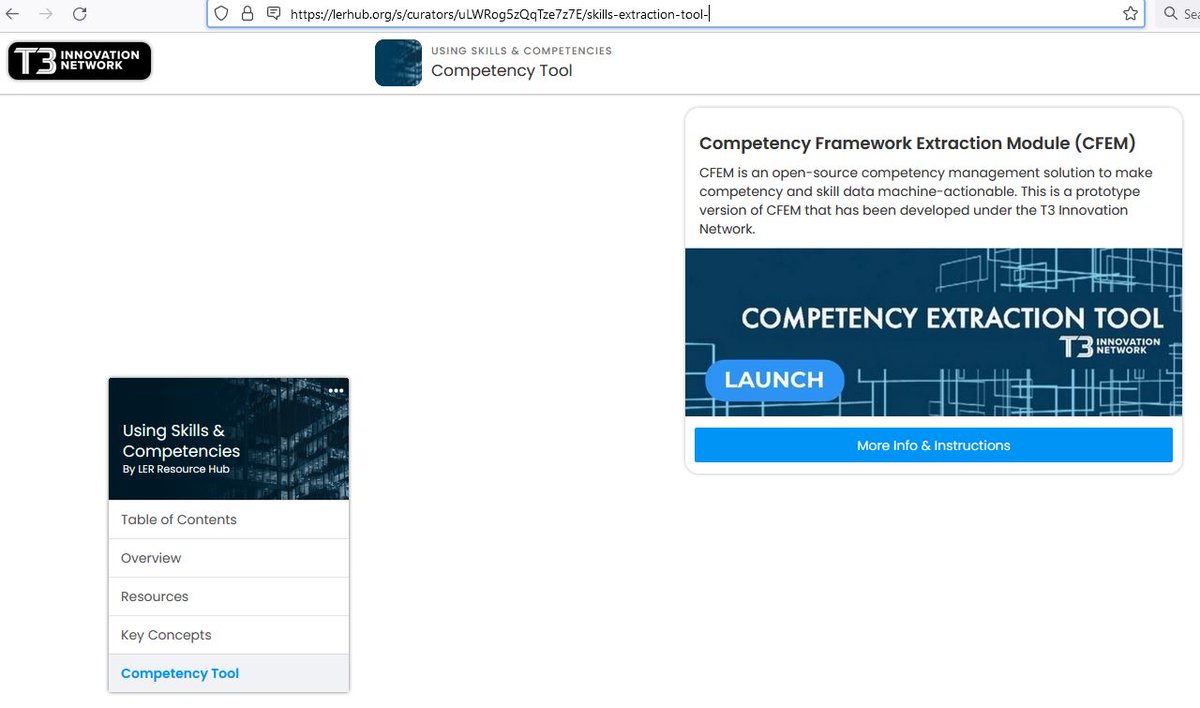Bookmark this page with the star icon
Image resolution: width=1200 pixels, height=708 pixels.
[1130, 14]
